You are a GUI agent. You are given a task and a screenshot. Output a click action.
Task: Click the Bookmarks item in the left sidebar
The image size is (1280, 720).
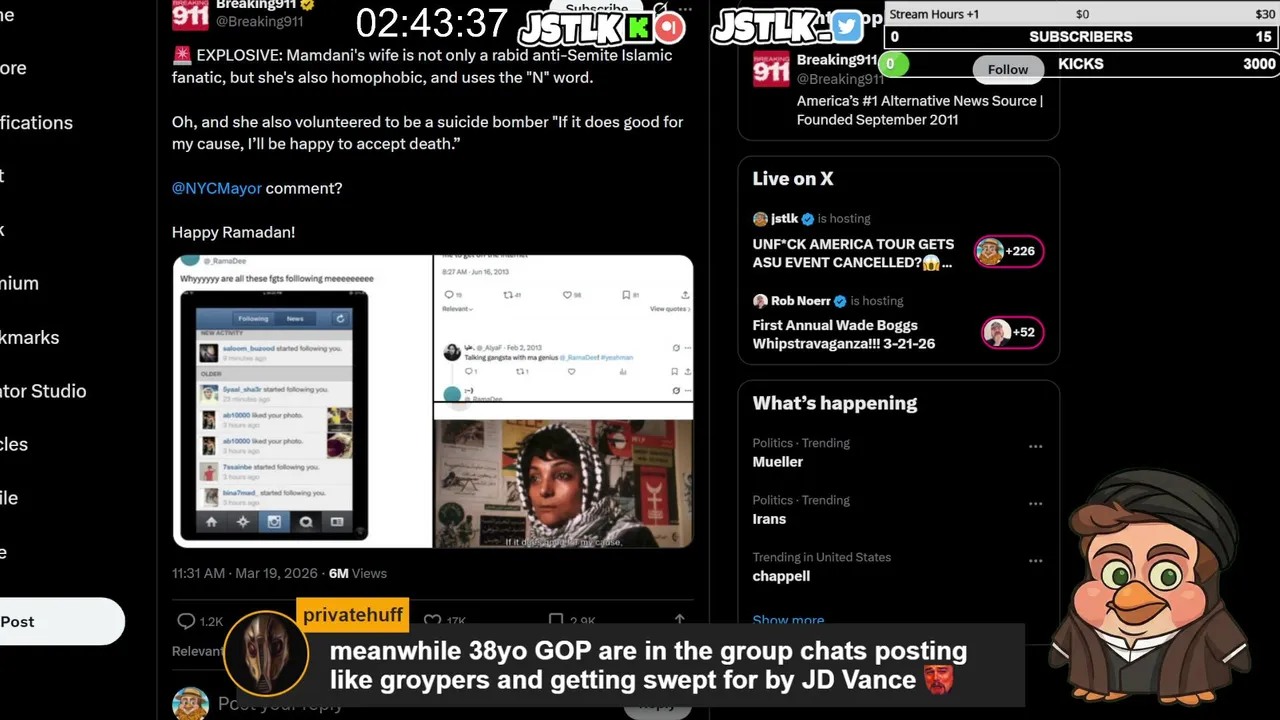[44, 337]
